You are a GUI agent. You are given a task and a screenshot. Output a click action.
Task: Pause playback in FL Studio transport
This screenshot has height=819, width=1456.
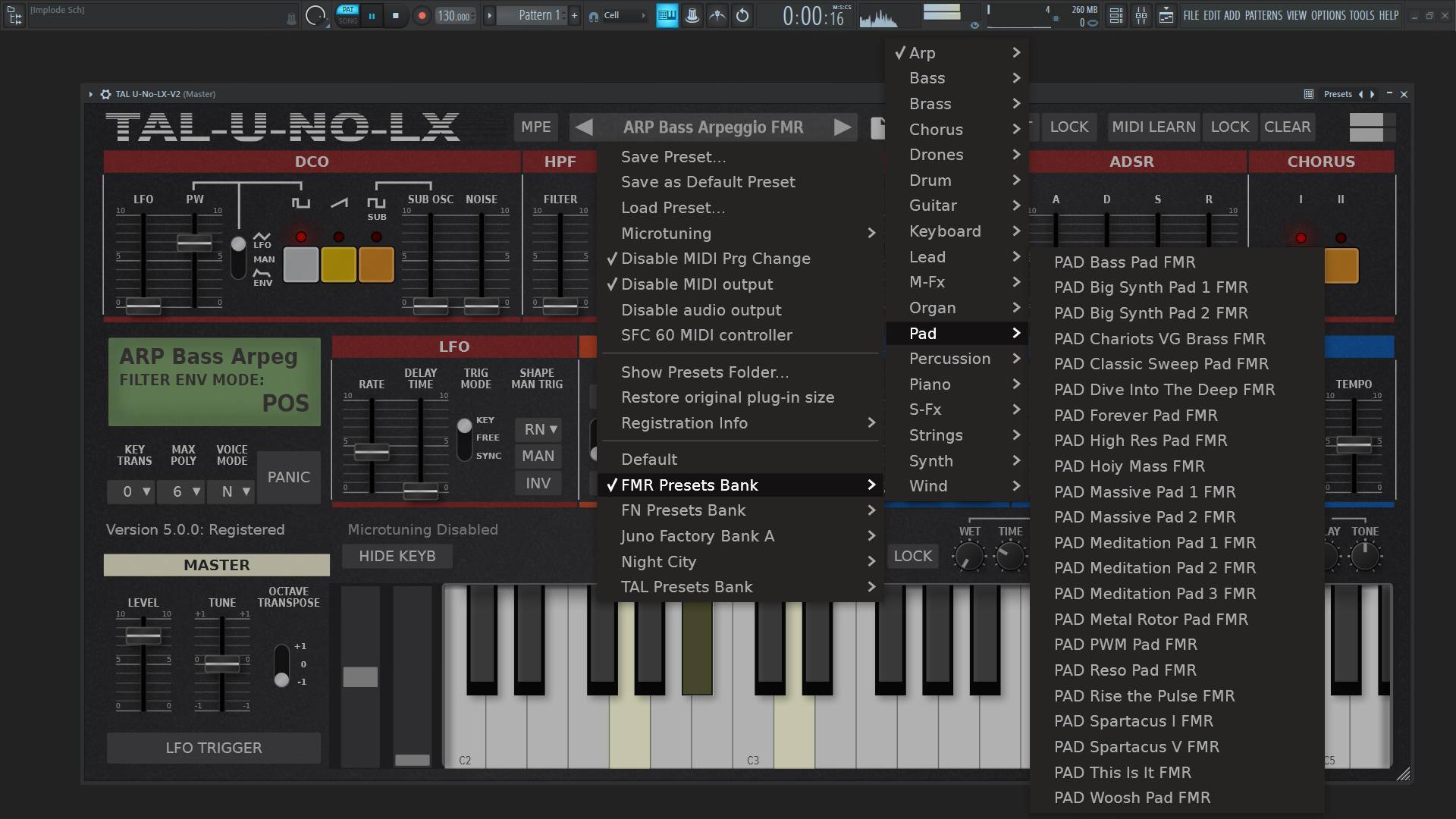click(x=372, y=16)
